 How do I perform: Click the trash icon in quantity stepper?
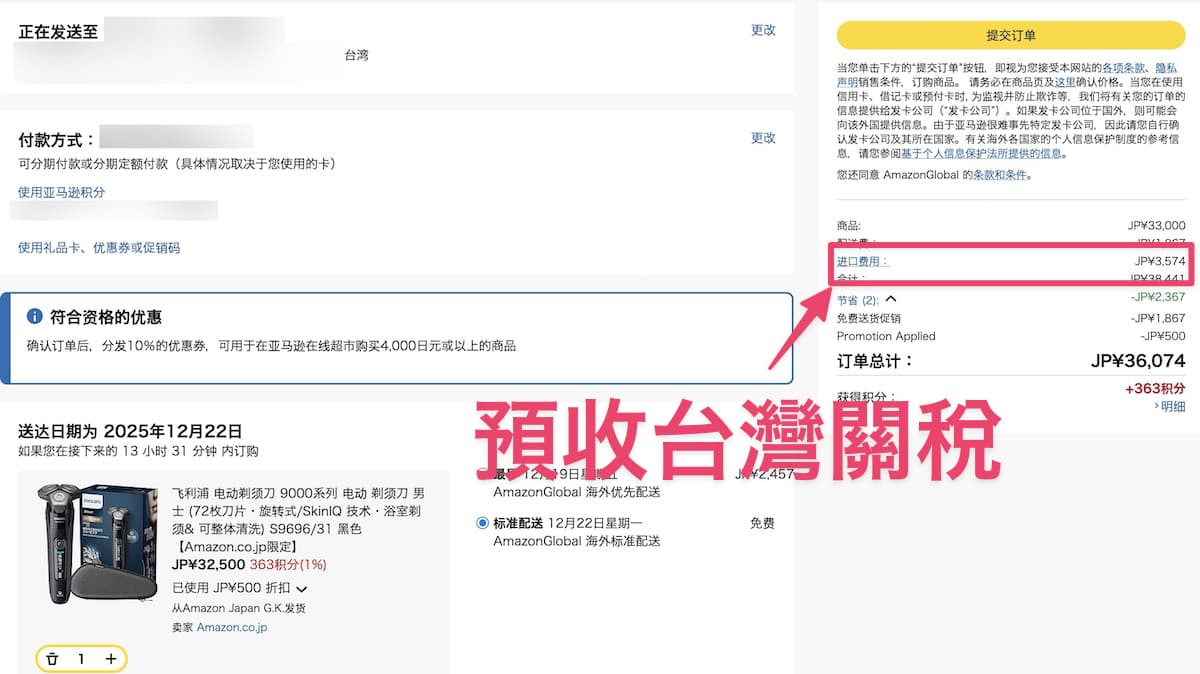tap(52, 659)
